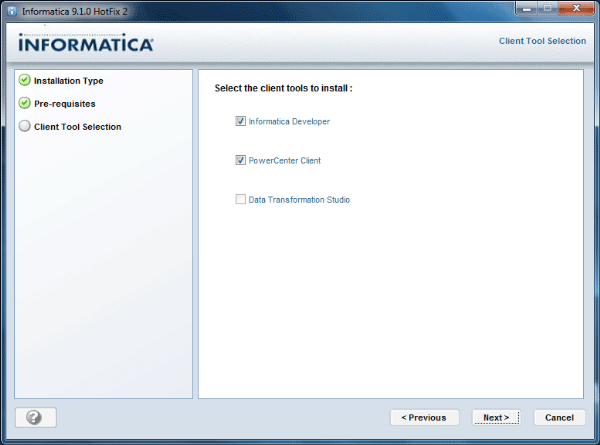This screenshot has height=445, width=600.
Task: Click the PowerCenter Client label
Action: 285,161
